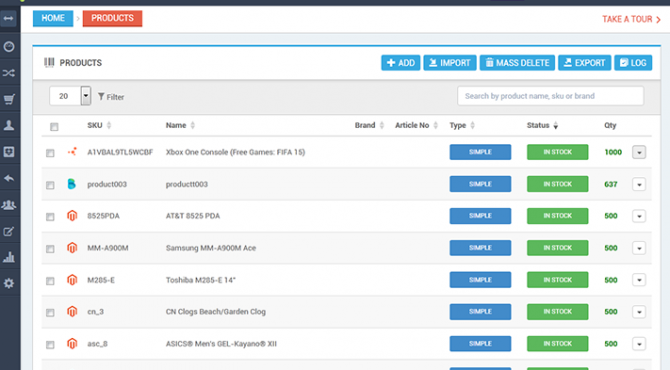The image size is (670, 370).
Task: Focus the product search field
Action: [x=550, y=96]
